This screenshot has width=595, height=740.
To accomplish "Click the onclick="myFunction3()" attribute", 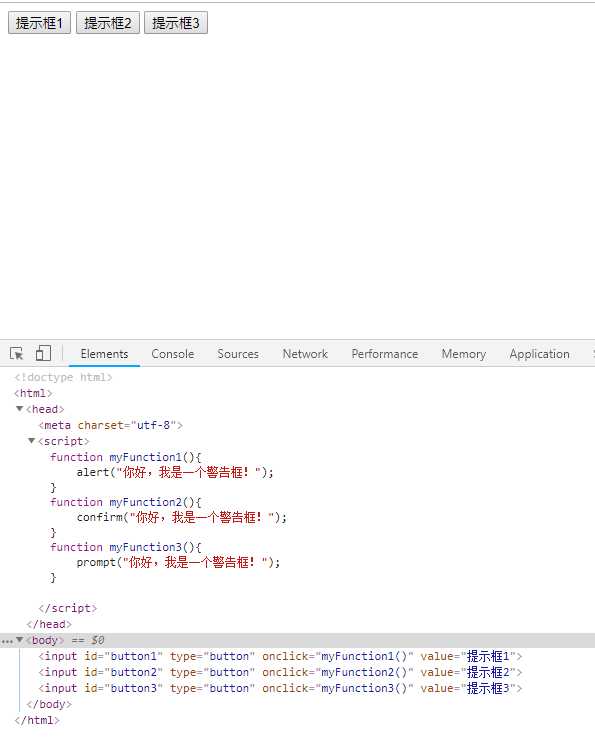I will pos(338,688).
